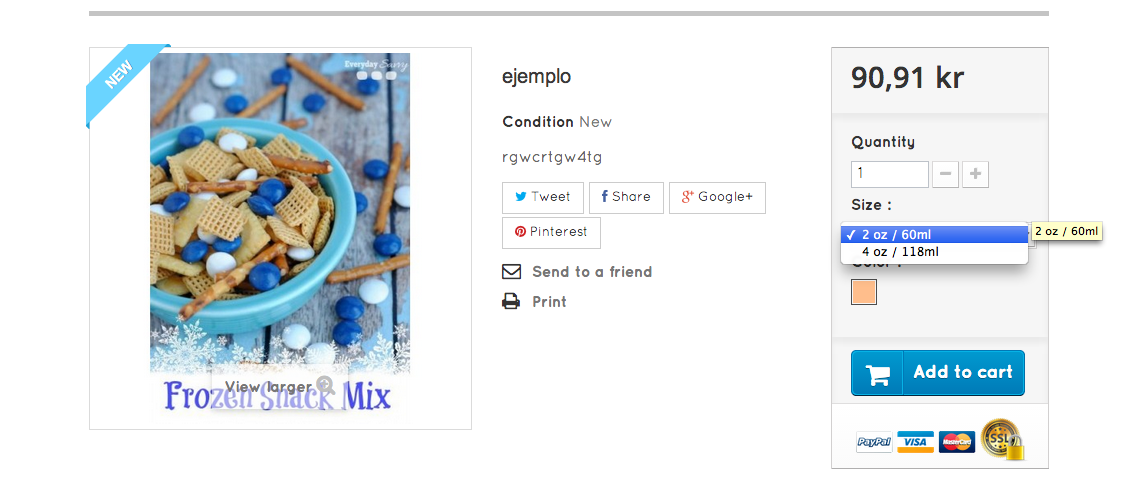
Task: Click the envelope icon beside Send to a friend
Action: point(511,272)
